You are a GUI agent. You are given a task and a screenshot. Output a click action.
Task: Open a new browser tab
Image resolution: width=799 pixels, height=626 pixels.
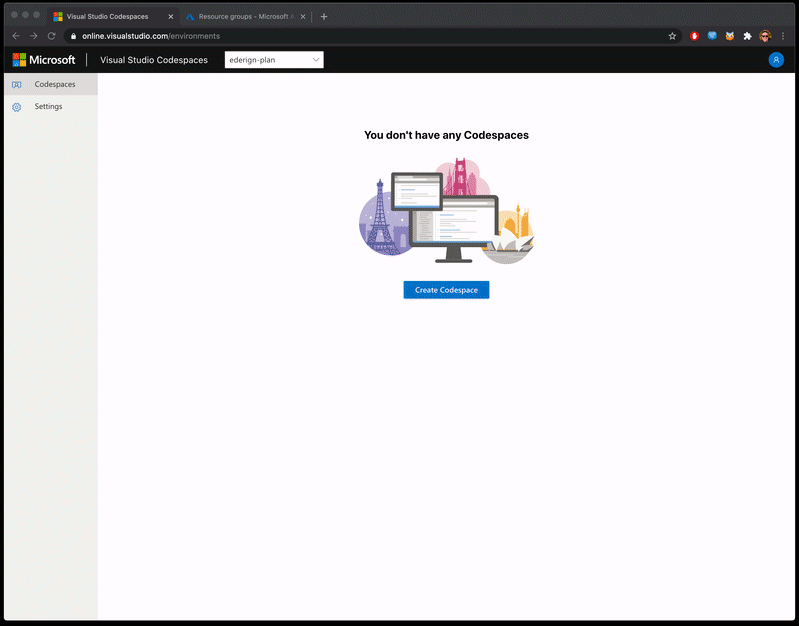point(324,17)
